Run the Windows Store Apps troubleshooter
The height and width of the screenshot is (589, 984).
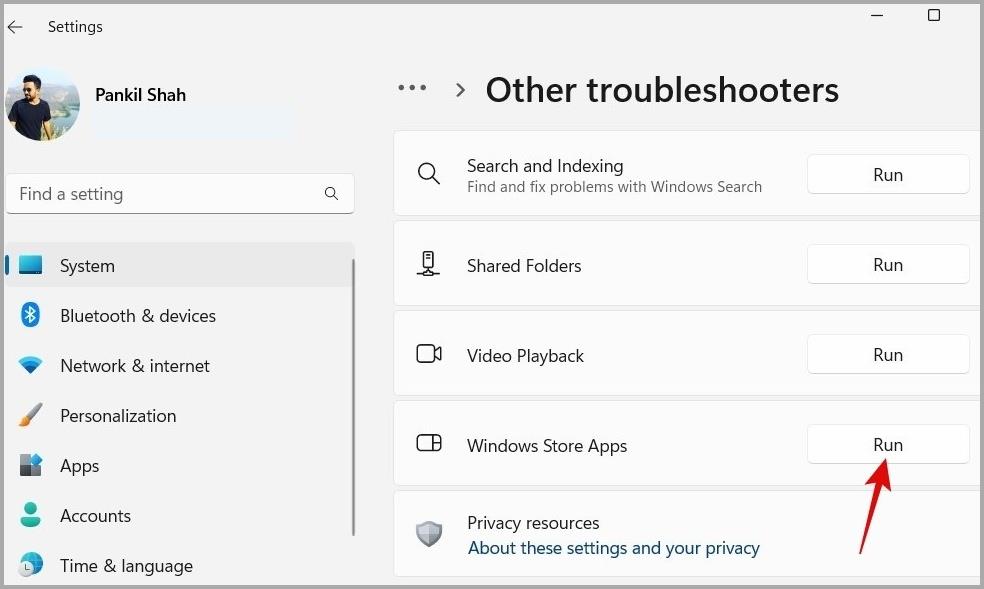click(x=888, y=445)
